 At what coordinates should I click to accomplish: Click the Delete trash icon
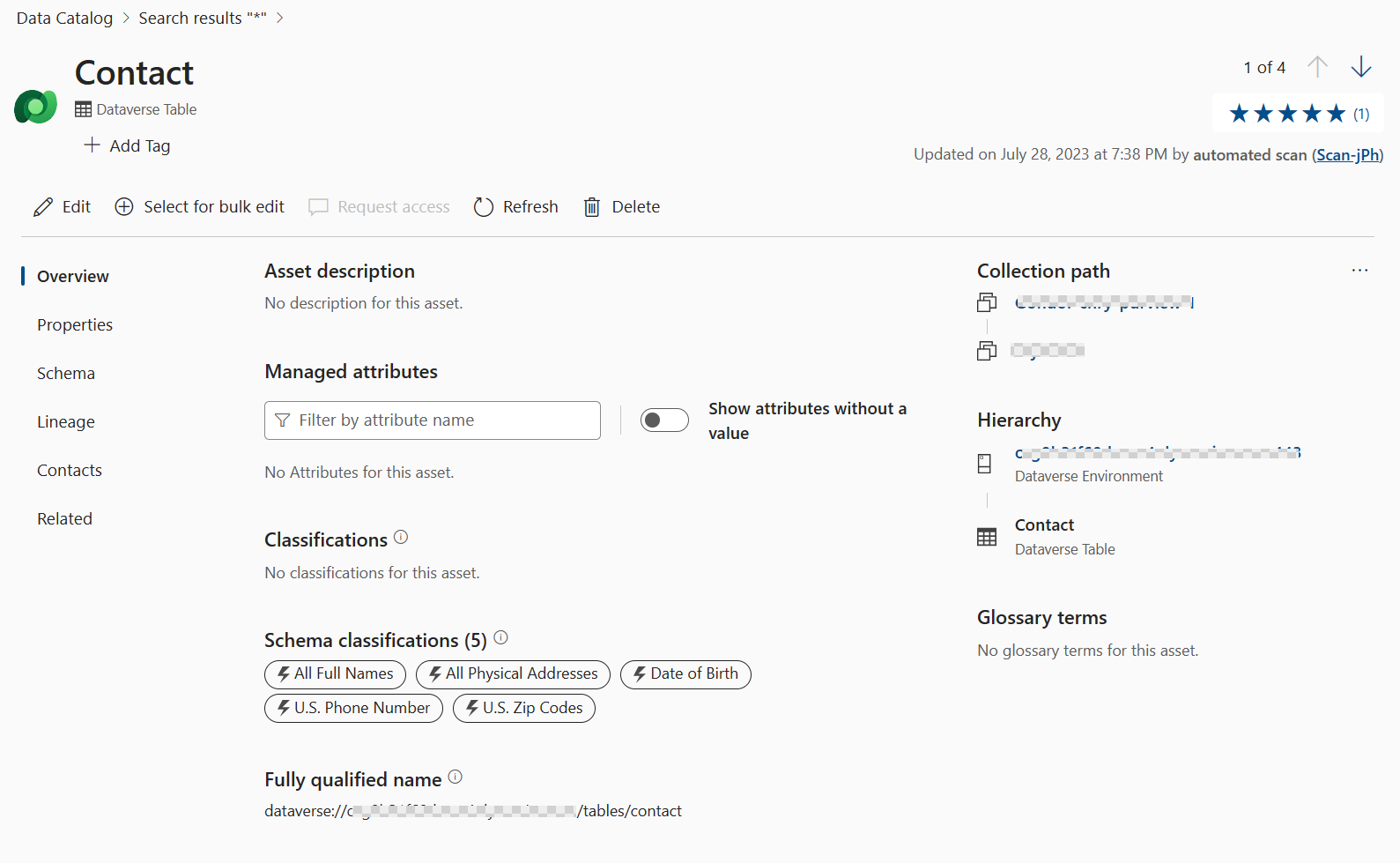click(591, 206)
